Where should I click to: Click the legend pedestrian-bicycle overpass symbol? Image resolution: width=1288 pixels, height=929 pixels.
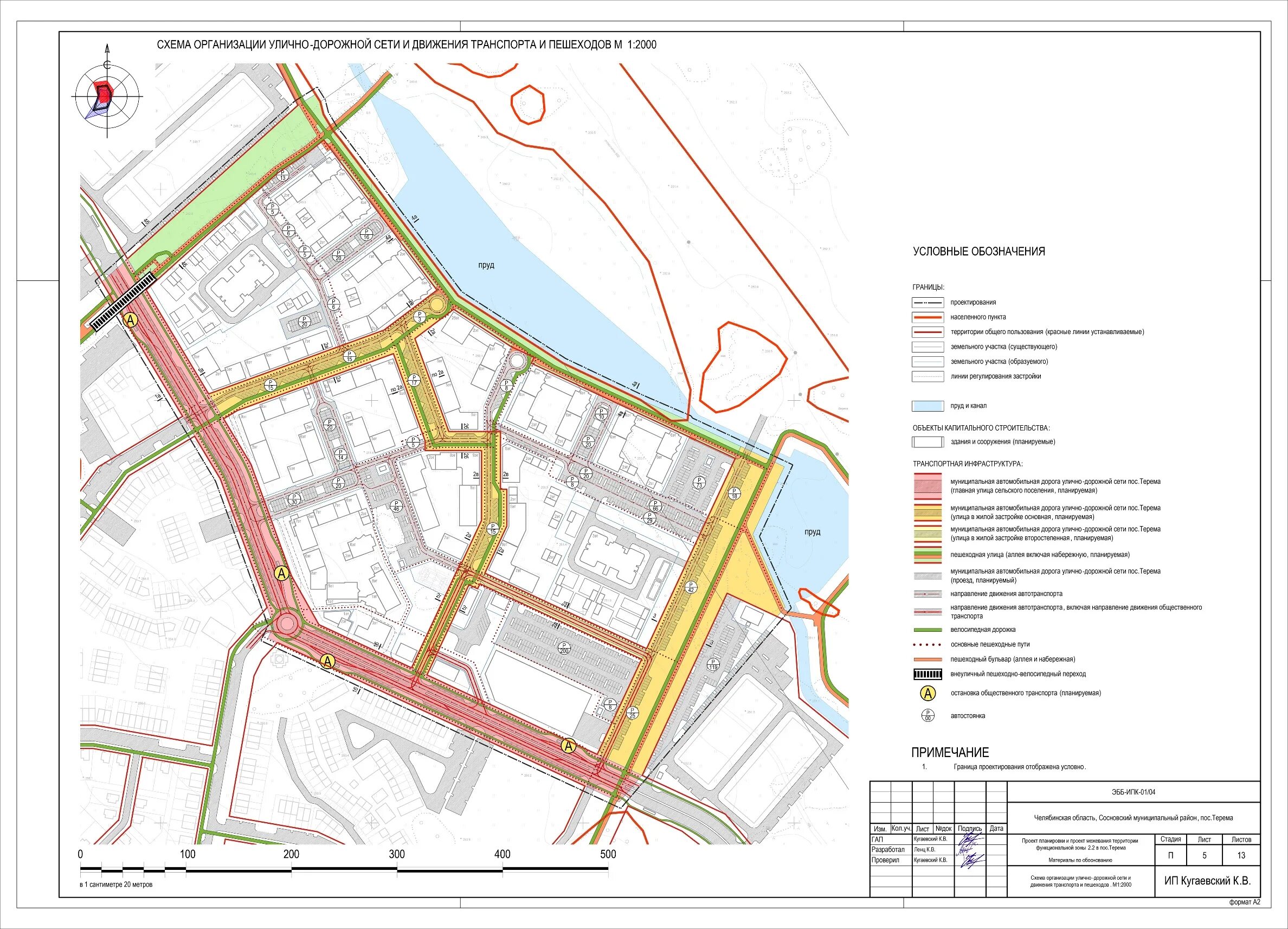(928, 674)
